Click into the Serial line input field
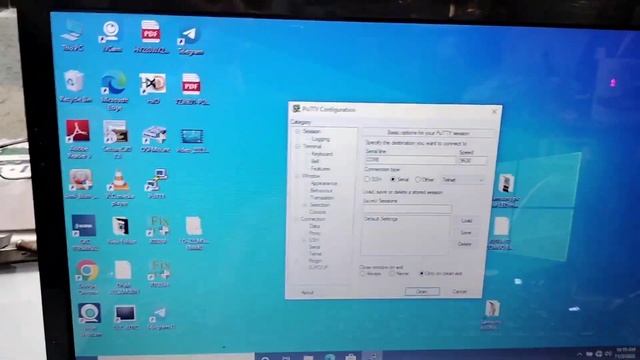Image resolution: width=640 pixels, height=360 pixels. 410,160
